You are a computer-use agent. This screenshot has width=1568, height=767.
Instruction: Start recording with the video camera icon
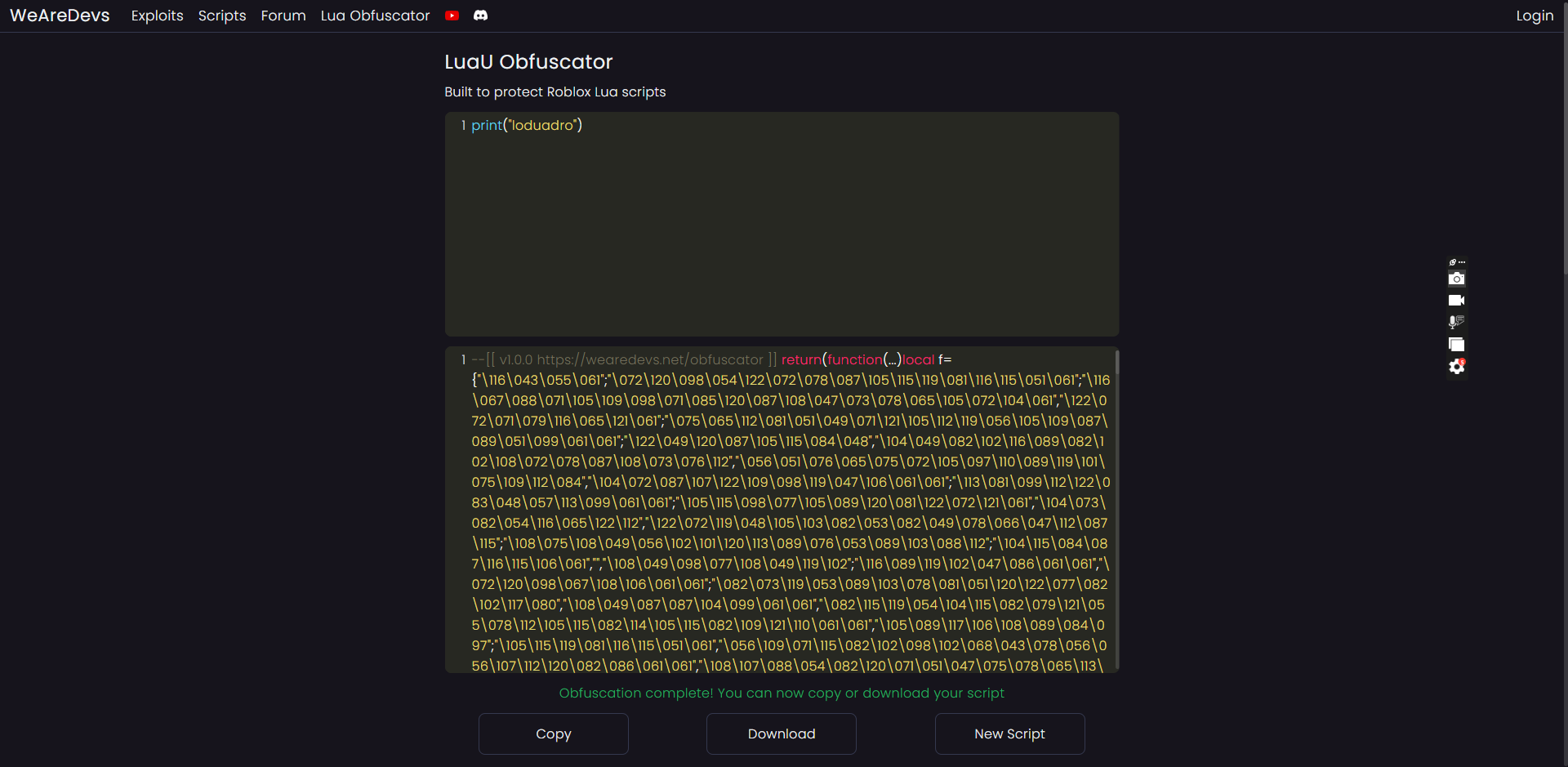click(1456, 301)
